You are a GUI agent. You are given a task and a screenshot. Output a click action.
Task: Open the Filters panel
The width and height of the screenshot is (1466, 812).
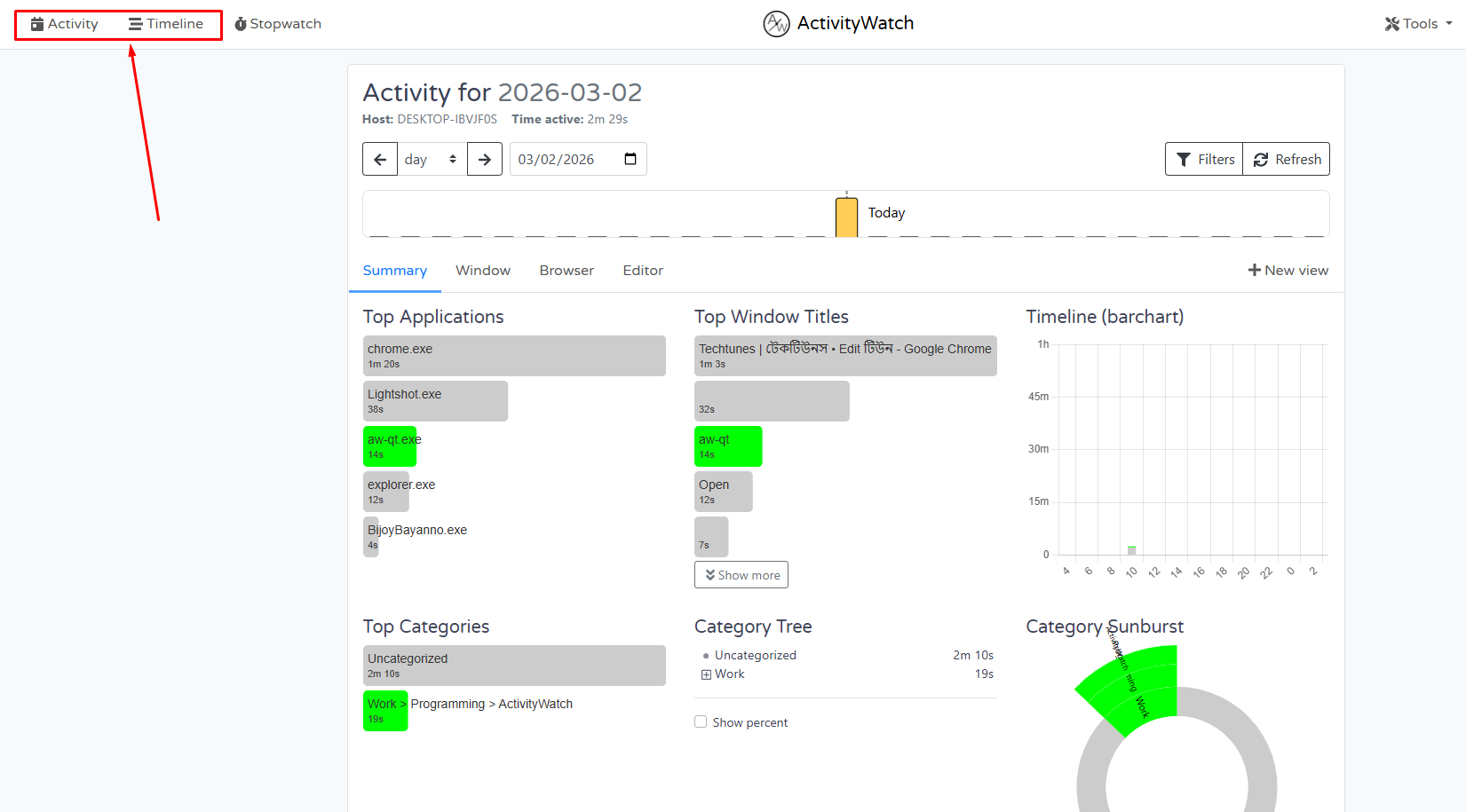coord(1205,160)
